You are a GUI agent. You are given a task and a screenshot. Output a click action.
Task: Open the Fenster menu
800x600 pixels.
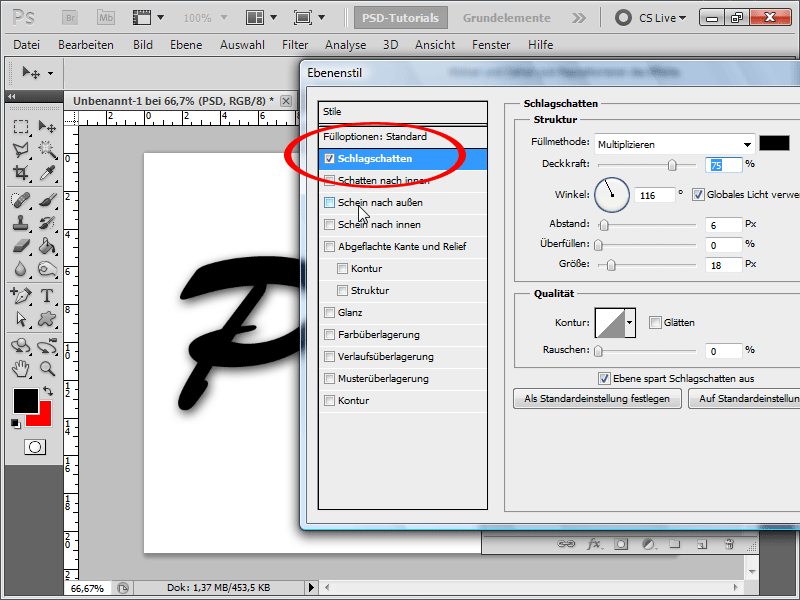pyautogui.click(x=491, y=45)
